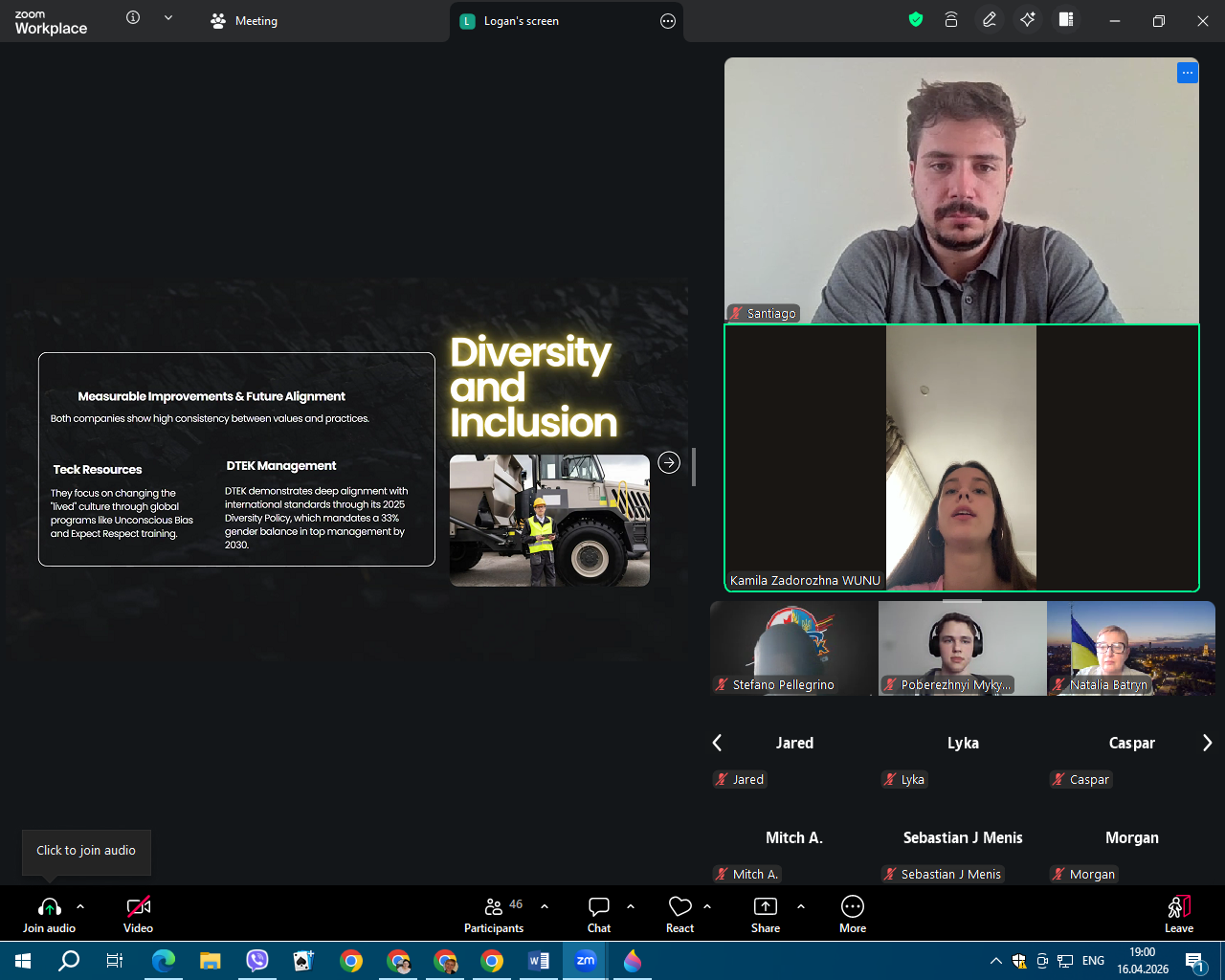
Task: Open Microsoft Word from the taskbar
Action: pos(539,961)
